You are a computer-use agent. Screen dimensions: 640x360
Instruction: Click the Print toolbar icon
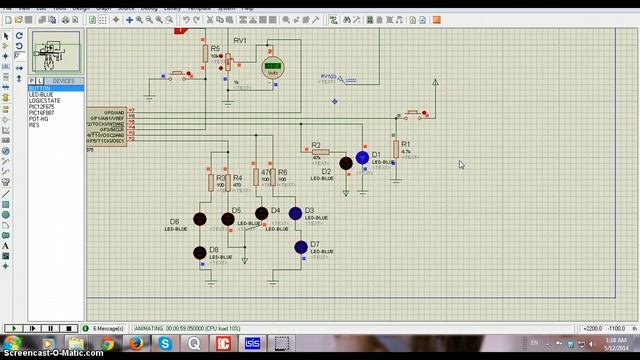[x=65, y=20]
